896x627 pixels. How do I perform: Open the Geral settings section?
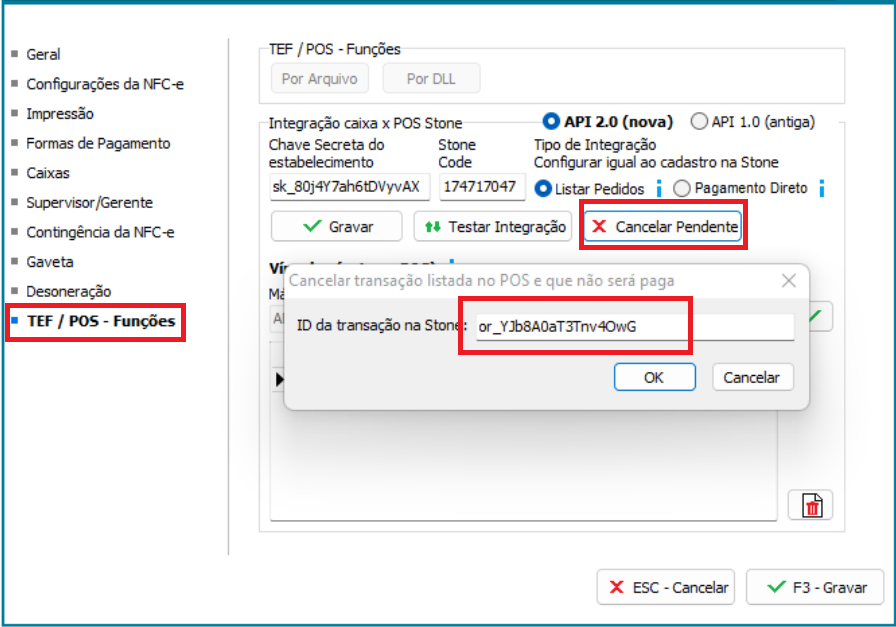[x=43, y=54]
